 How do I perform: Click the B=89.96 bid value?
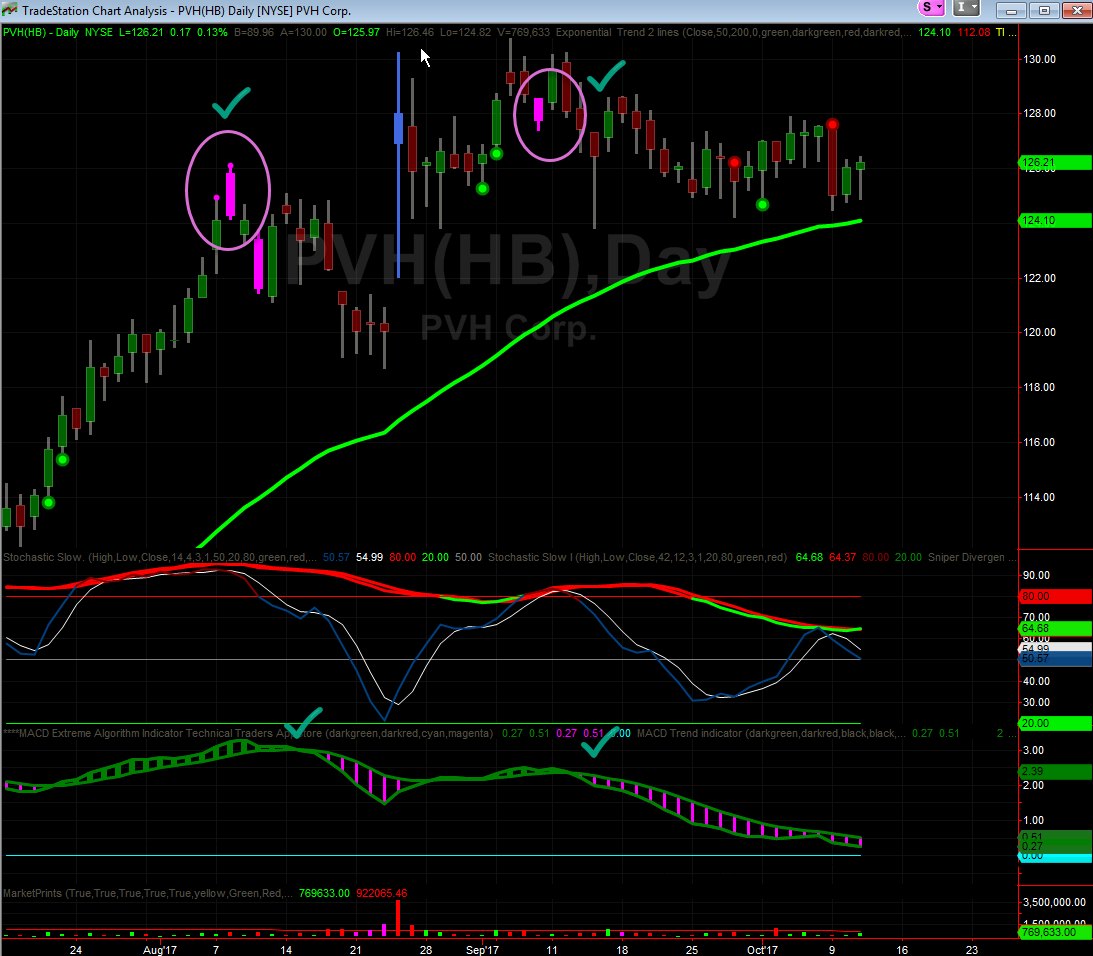(254, 32)
